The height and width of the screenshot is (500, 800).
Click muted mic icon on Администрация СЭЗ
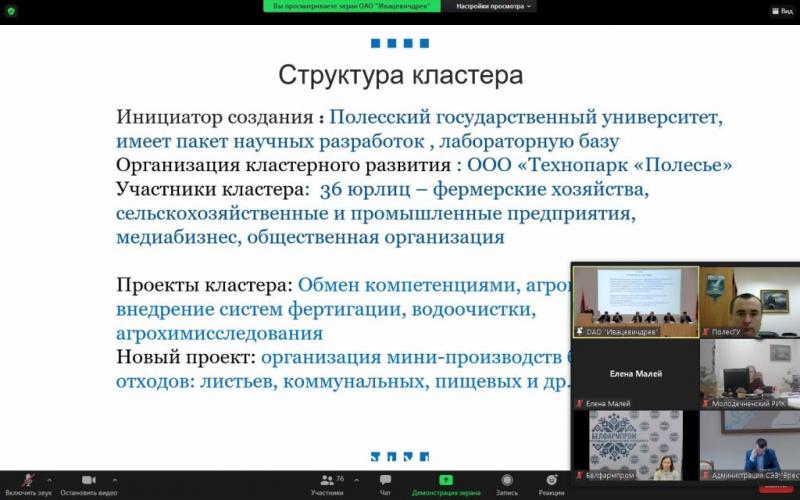(x=707, y=475)
